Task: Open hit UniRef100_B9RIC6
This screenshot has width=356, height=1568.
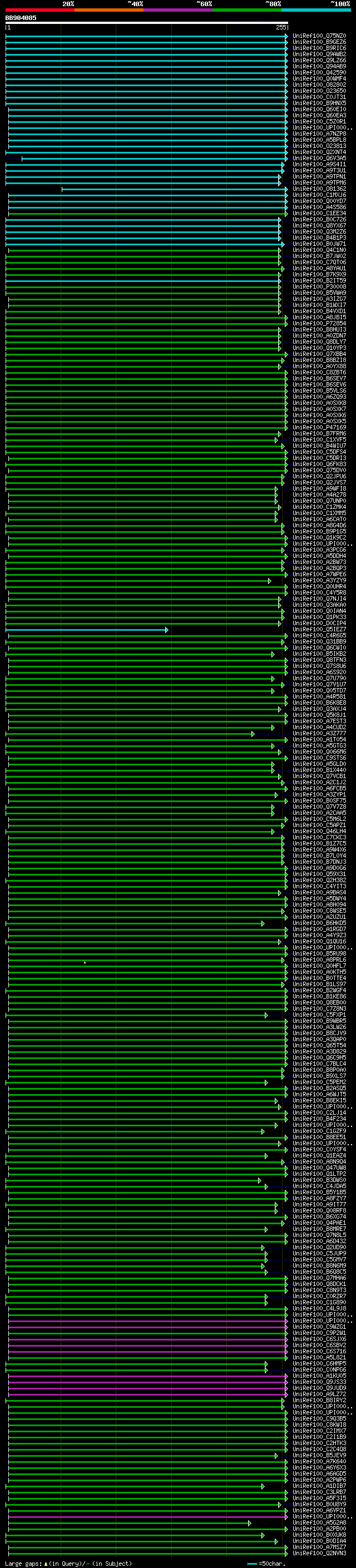Action: [319, 48]
